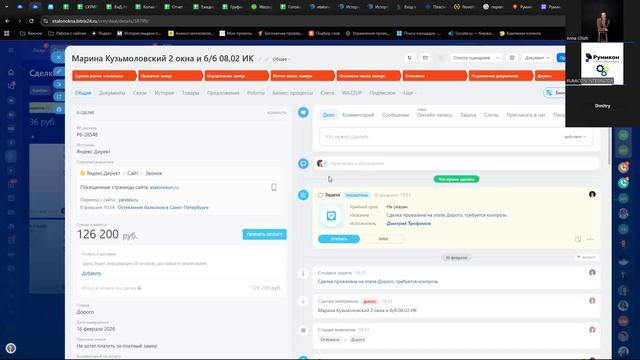640x360 pixels.
Task: Open the yandex.ru referral link
Action: tap(128, 200)
